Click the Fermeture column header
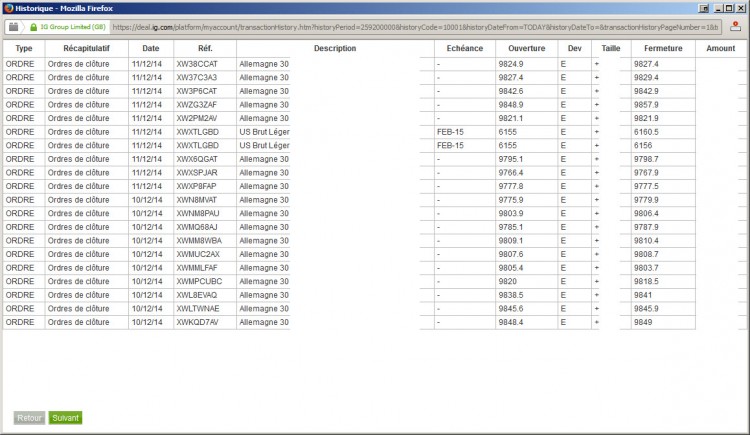The width and height of the screenshot is (750, 435). pos(663,48)
